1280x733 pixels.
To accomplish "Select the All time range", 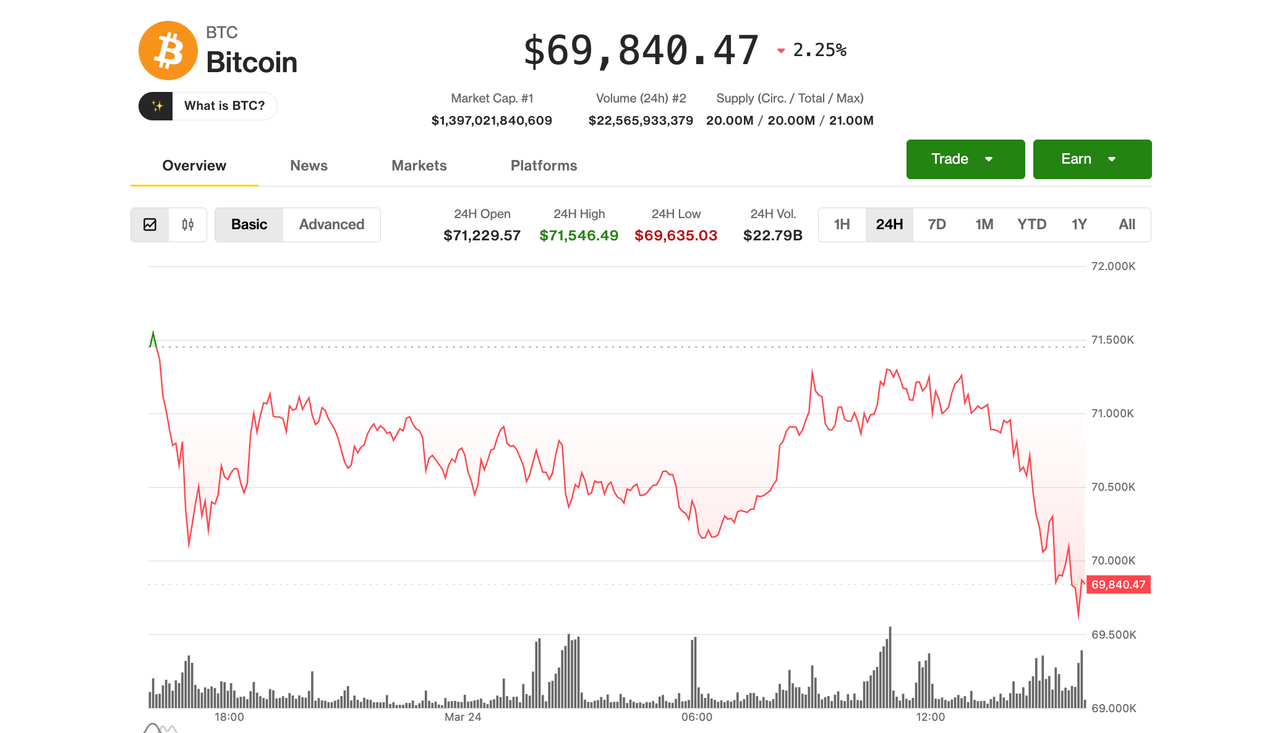I will click(1127, 224).
